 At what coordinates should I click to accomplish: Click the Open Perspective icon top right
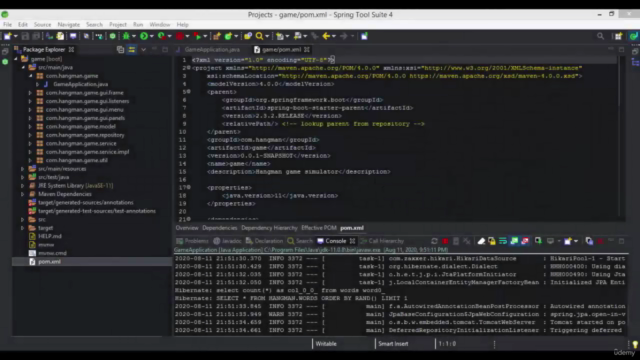coord(618,36)
